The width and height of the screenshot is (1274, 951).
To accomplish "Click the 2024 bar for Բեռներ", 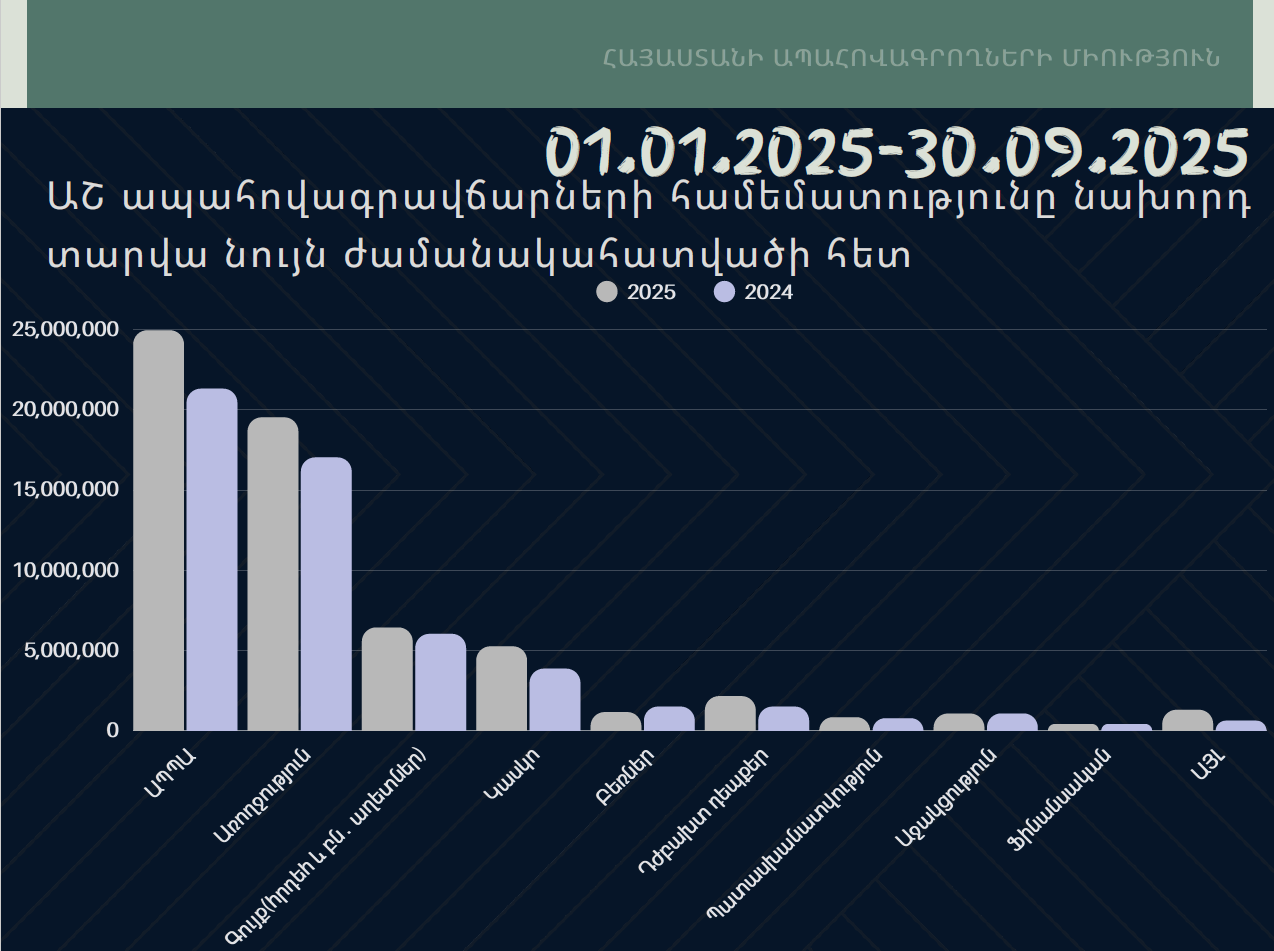I will [x=669, y=718].
